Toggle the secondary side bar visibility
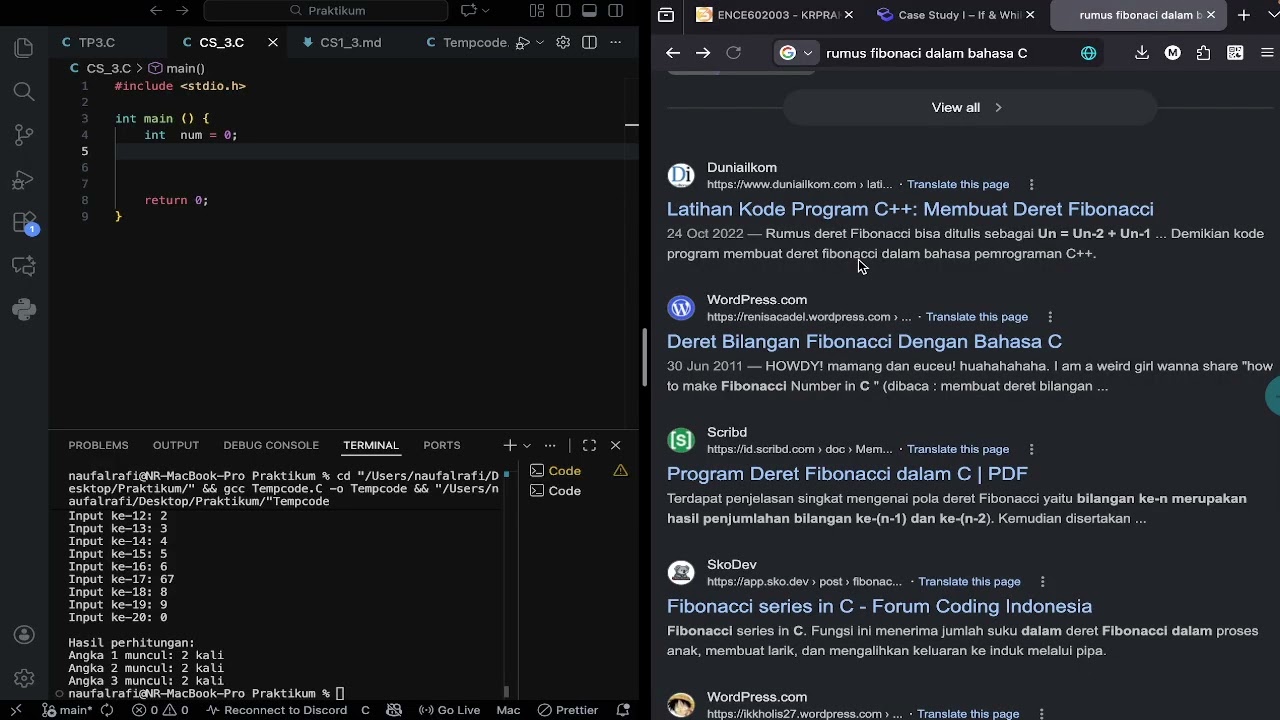This screenshot has height=720, width=1280. point(615,10)
